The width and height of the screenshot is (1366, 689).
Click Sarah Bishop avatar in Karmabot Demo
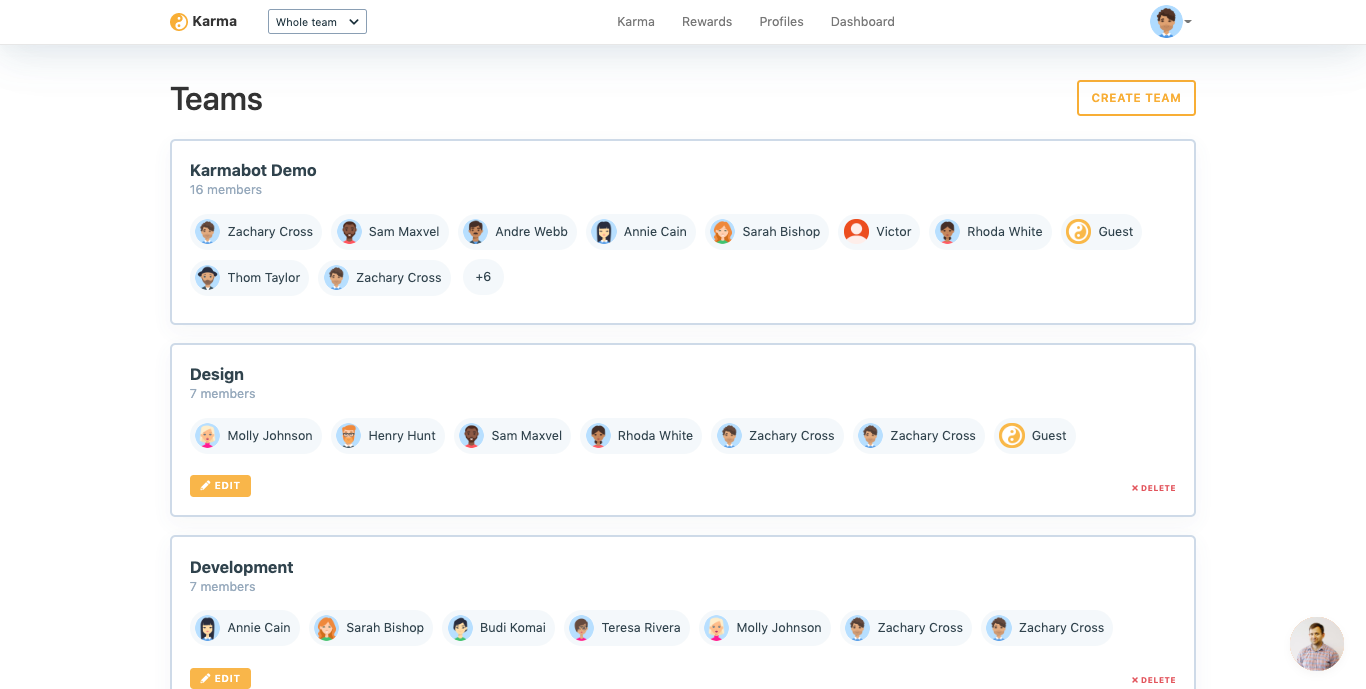723,232
